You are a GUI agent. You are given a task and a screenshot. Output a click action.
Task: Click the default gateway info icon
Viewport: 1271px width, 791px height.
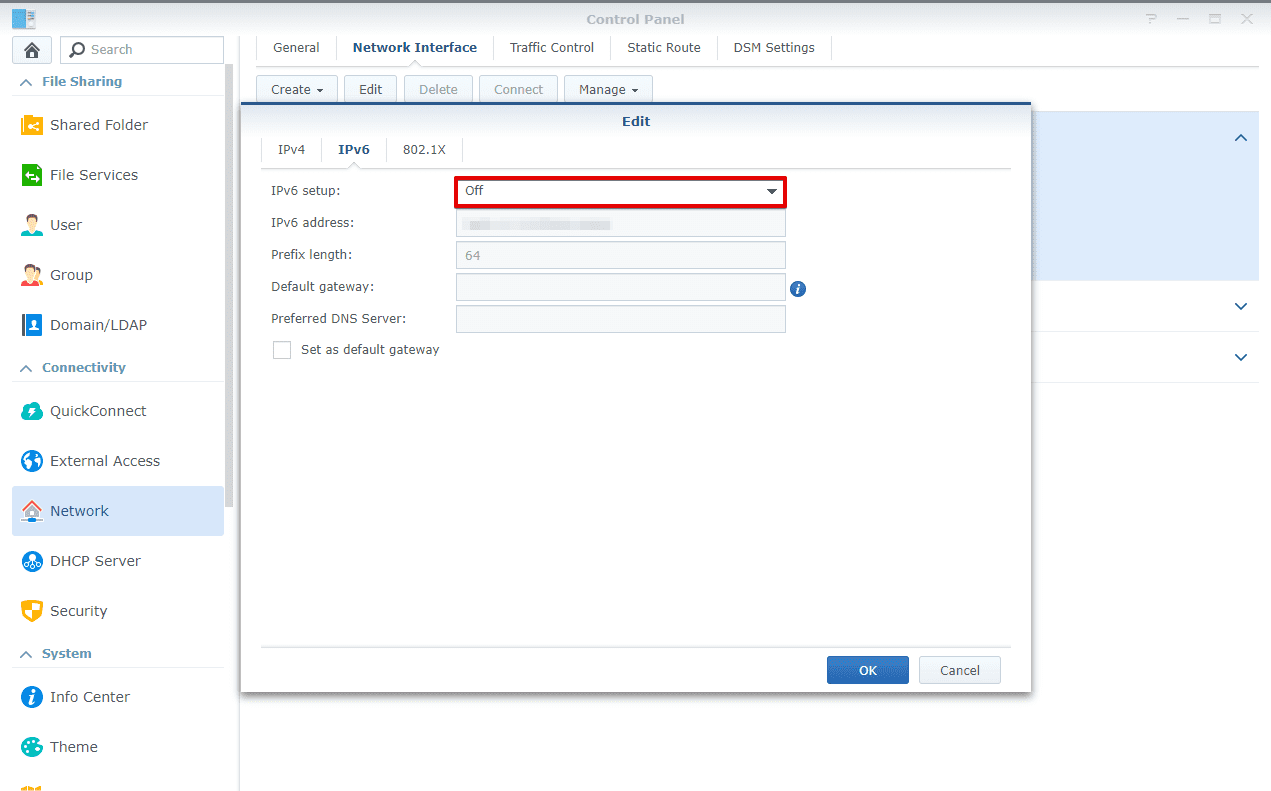point(797,288)
